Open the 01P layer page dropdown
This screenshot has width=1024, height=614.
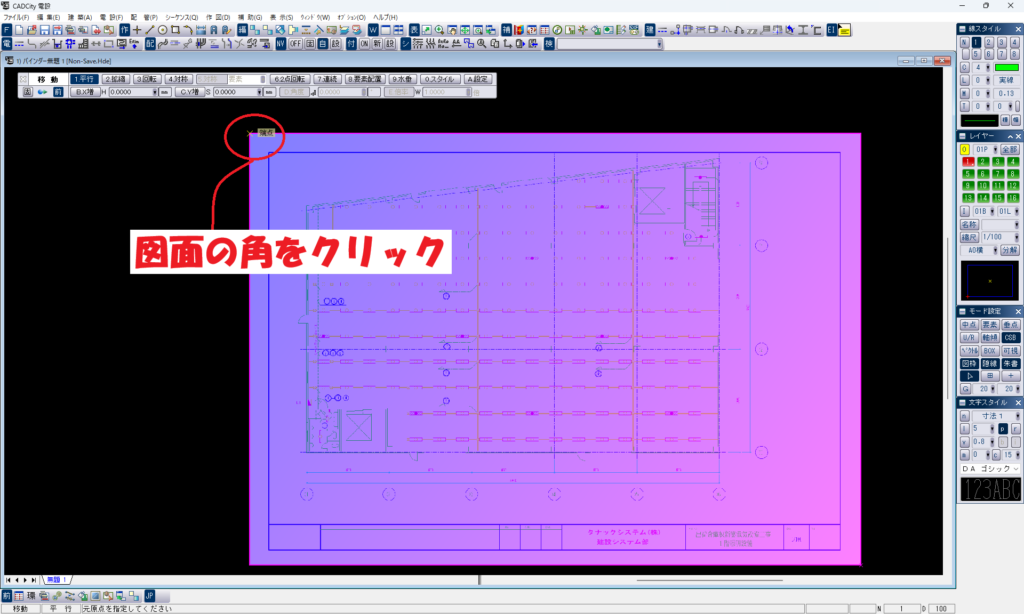[995, 150]
